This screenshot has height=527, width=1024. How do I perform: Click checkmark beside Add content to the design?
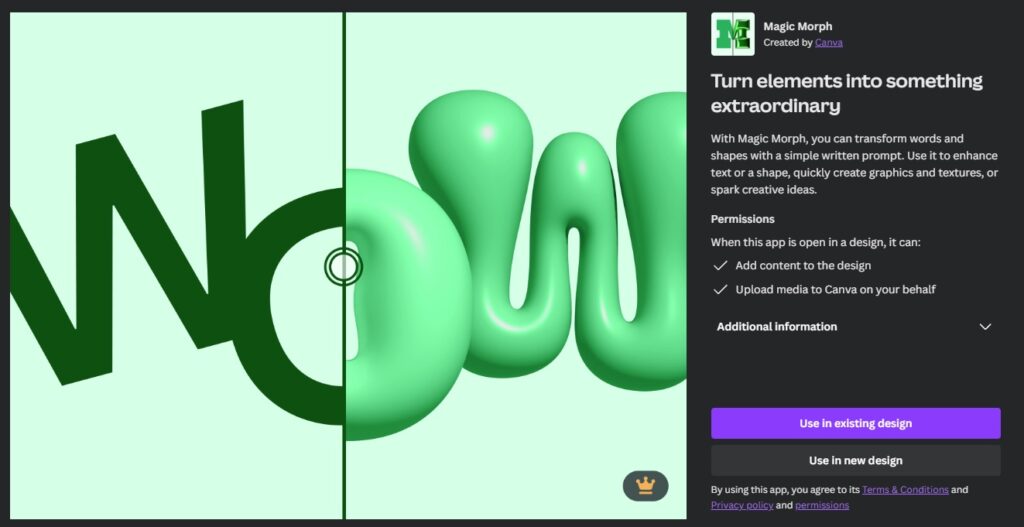click(720, 266)
